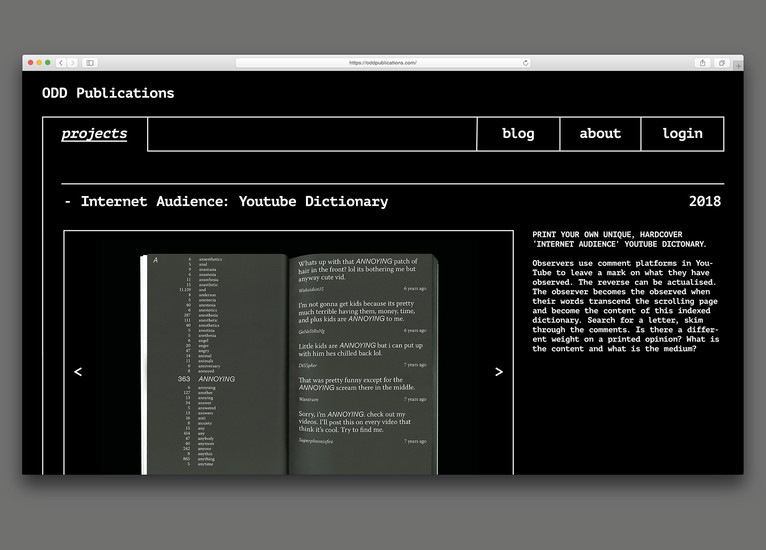Image resolution: width=766 pixels, height=550 pixels.
Task: Go forward using Safari's forward arrow
Action: pos(72,63)
